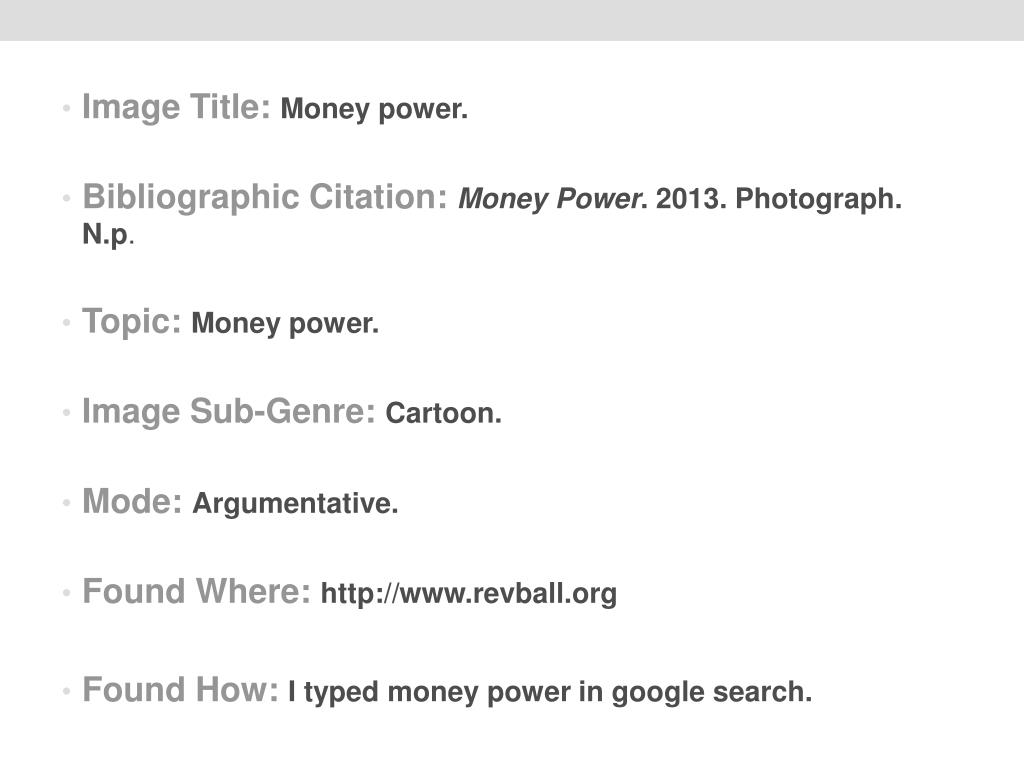The width and height of the screenshot is (1024, 768).
Task: Click the 'N.p.' text on second citation line
Action: click(108, 234)
